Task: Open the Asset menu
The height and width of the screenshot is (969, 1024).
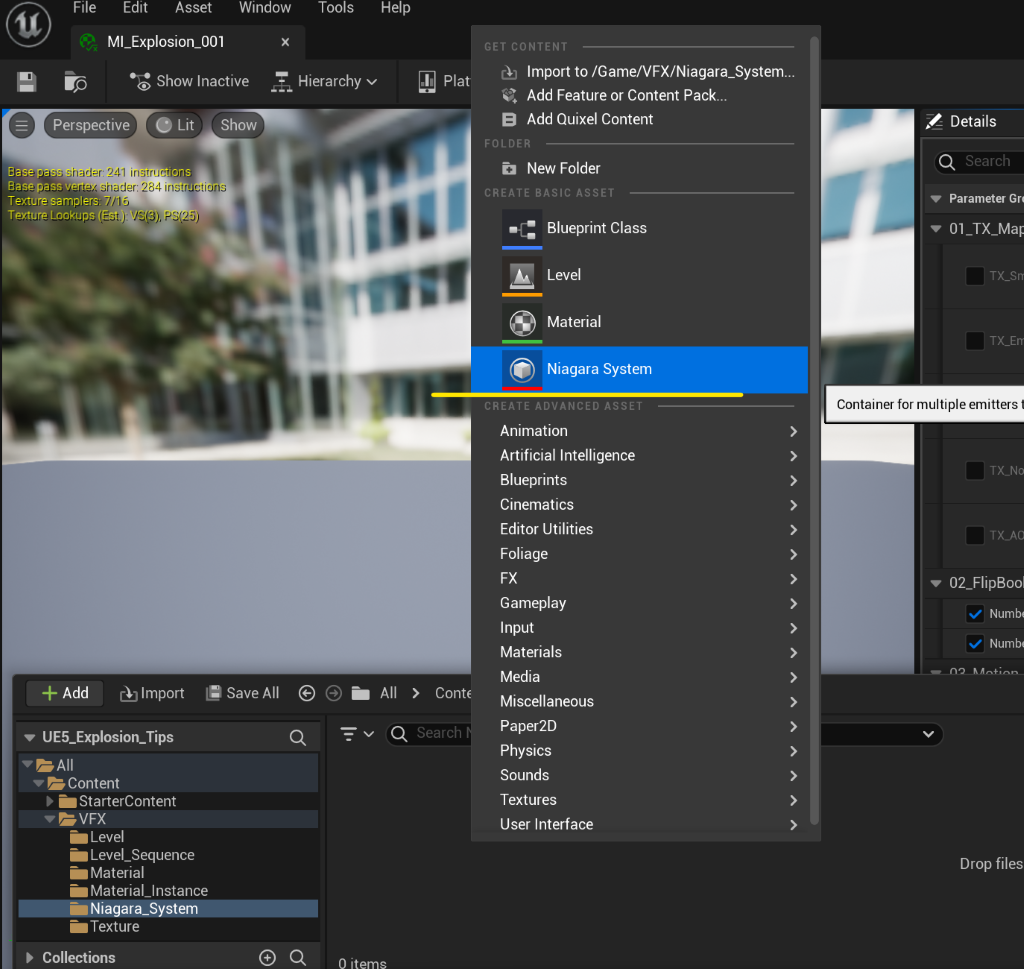Action: coord(193,8)
